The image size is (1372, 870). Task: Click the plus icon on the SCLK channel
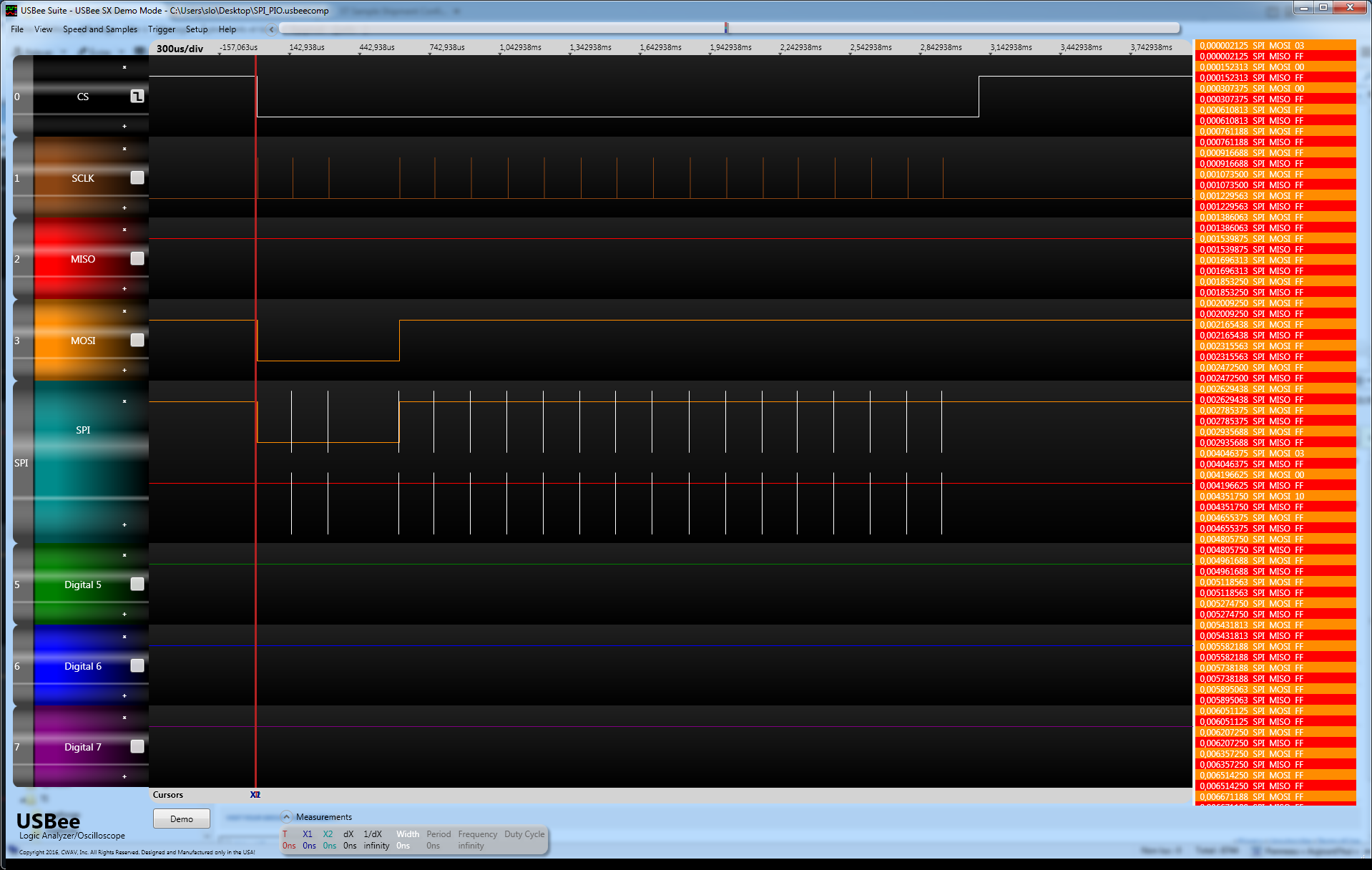coord(124,207)
